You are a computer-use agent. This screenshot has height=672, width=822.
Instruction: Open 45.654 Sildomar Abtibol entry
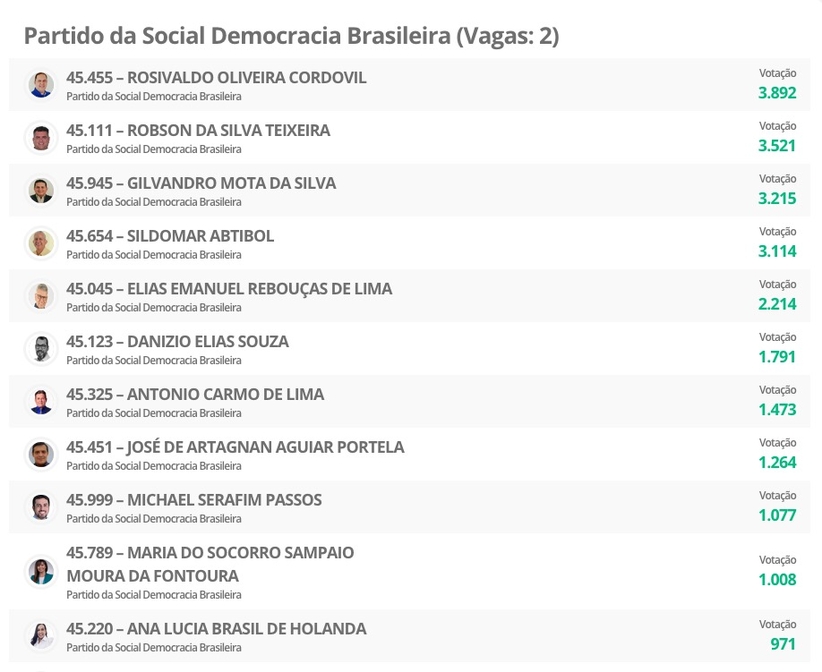[x=170, y=237]
